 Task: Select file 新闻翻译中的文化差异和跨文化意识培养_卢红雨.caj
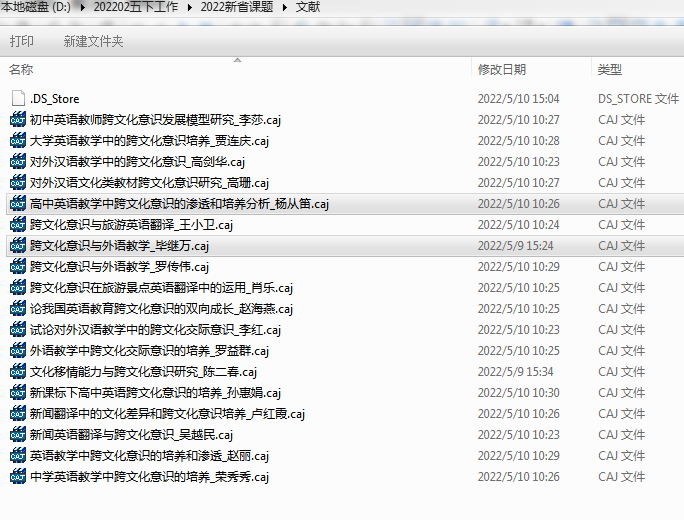coord(168,414)
